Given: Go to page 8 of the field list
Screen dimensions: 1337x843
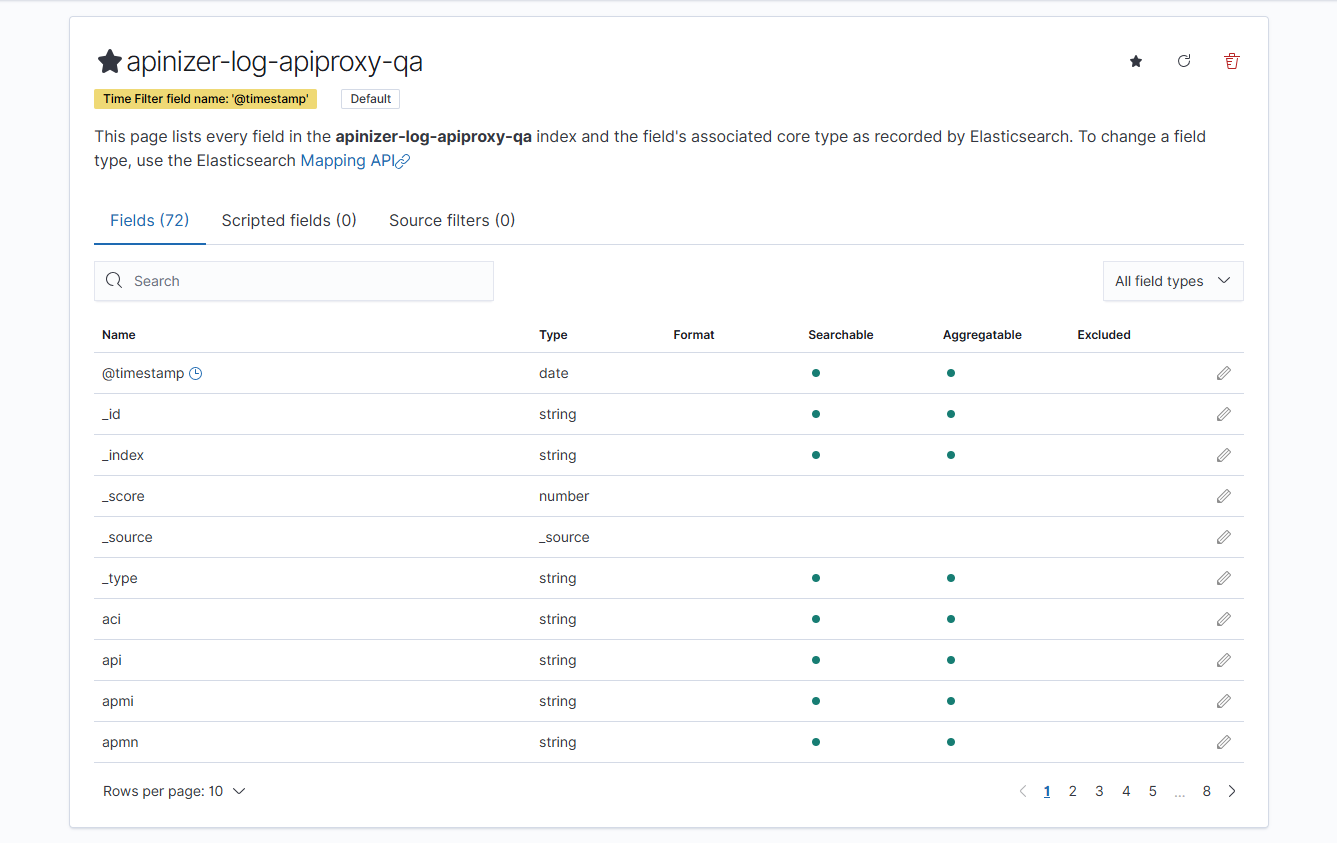Looking at the screenshot, I should pos(1206,791).
